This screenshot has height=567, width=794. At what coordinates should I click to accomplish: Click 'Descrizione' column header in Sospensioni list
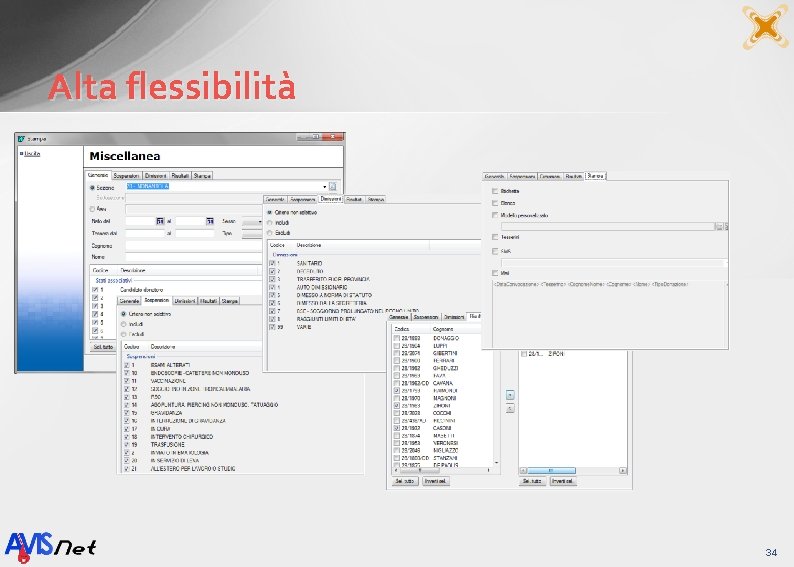click(x=163, y=347)
